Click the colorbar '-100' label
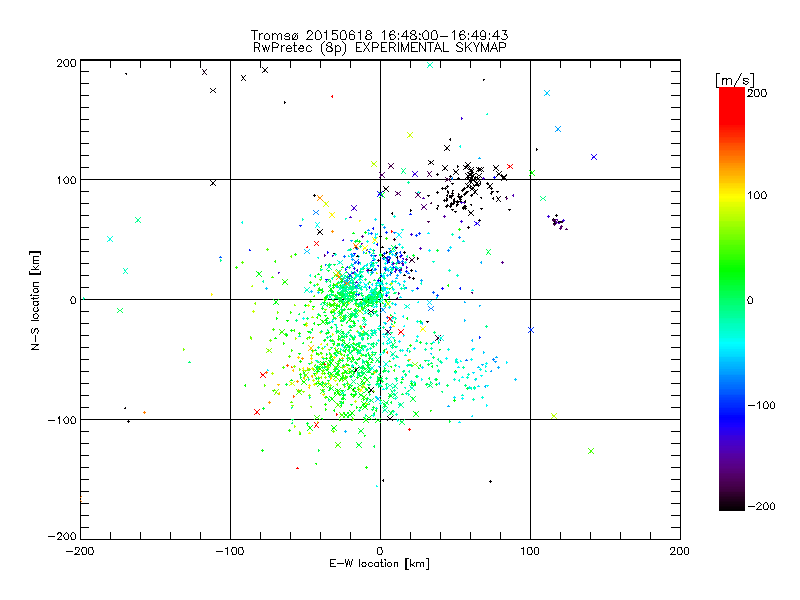 pos(761,405)
